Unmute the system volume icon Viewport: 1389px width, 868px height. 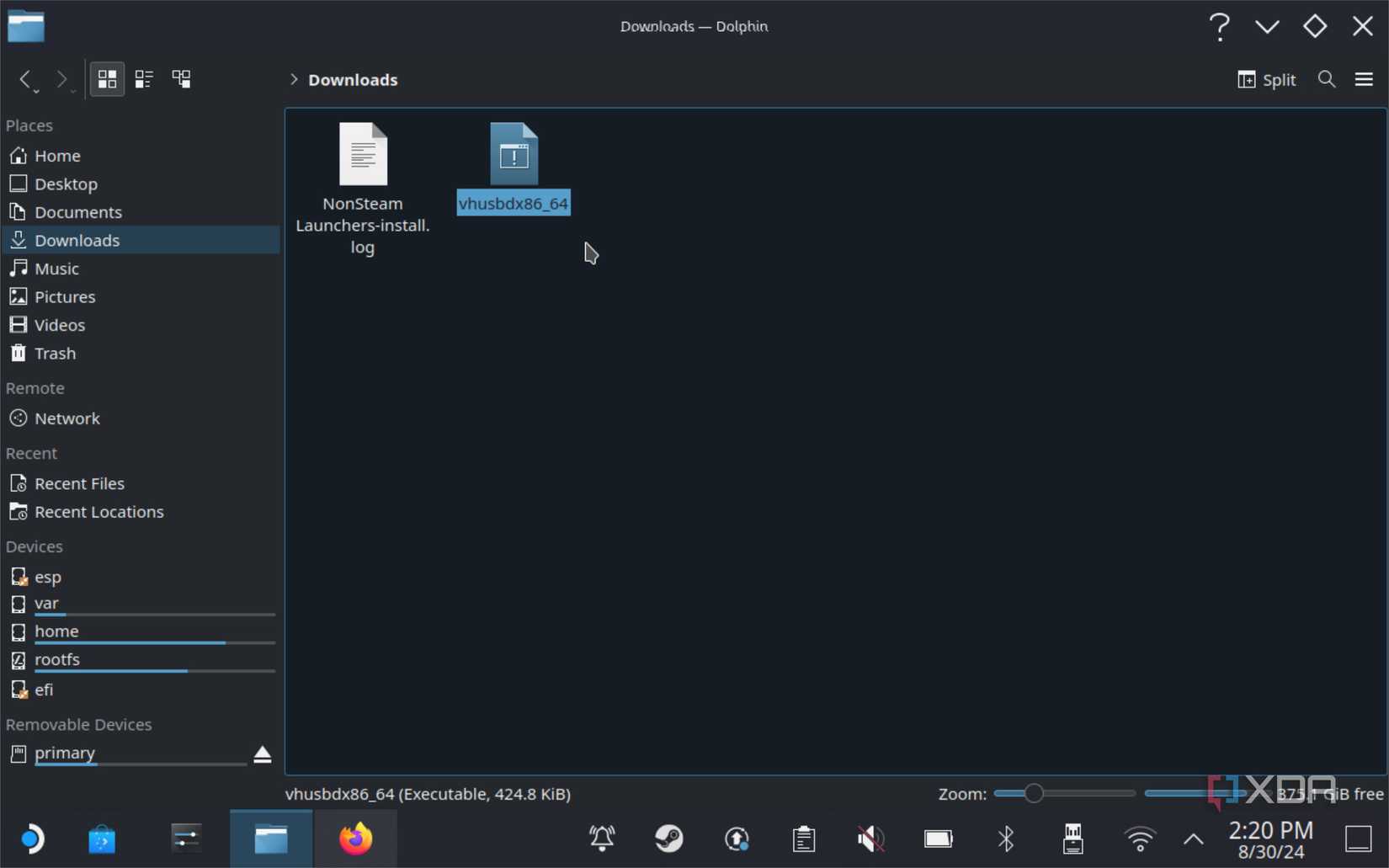point(870,839)
